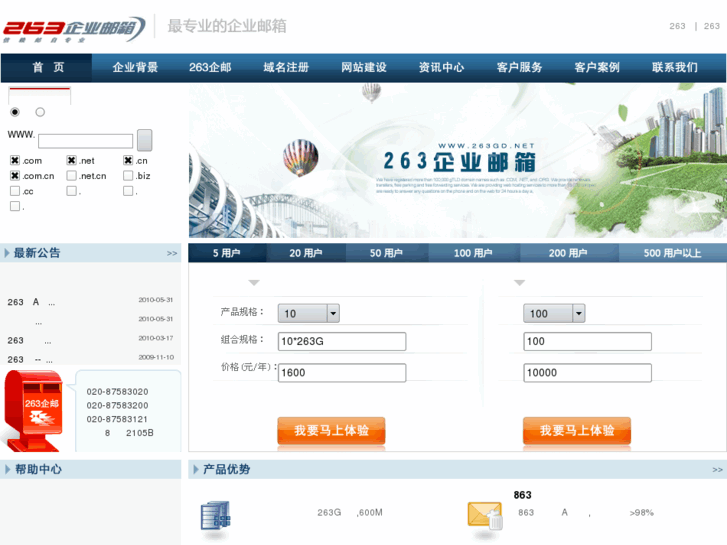Expand 产品优势 with the >> link
This screenshot has height=545, width=727.
coord(717,470)
